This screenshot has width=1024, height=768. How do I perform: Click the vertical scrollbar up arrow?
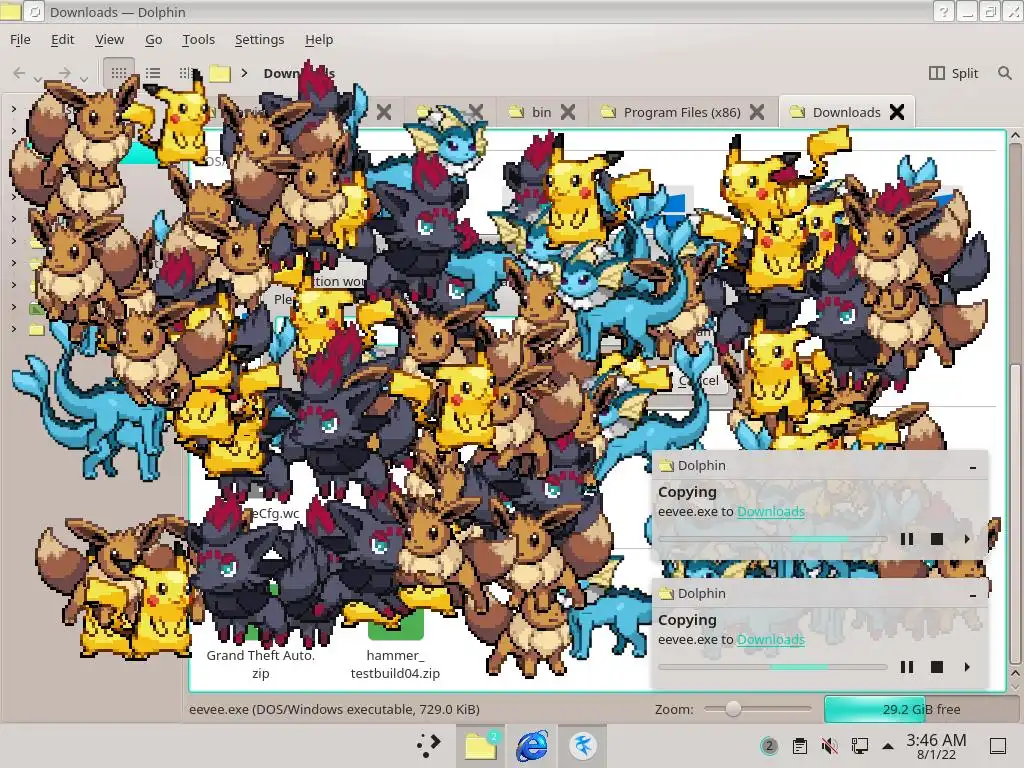(x=1015, y=135)
